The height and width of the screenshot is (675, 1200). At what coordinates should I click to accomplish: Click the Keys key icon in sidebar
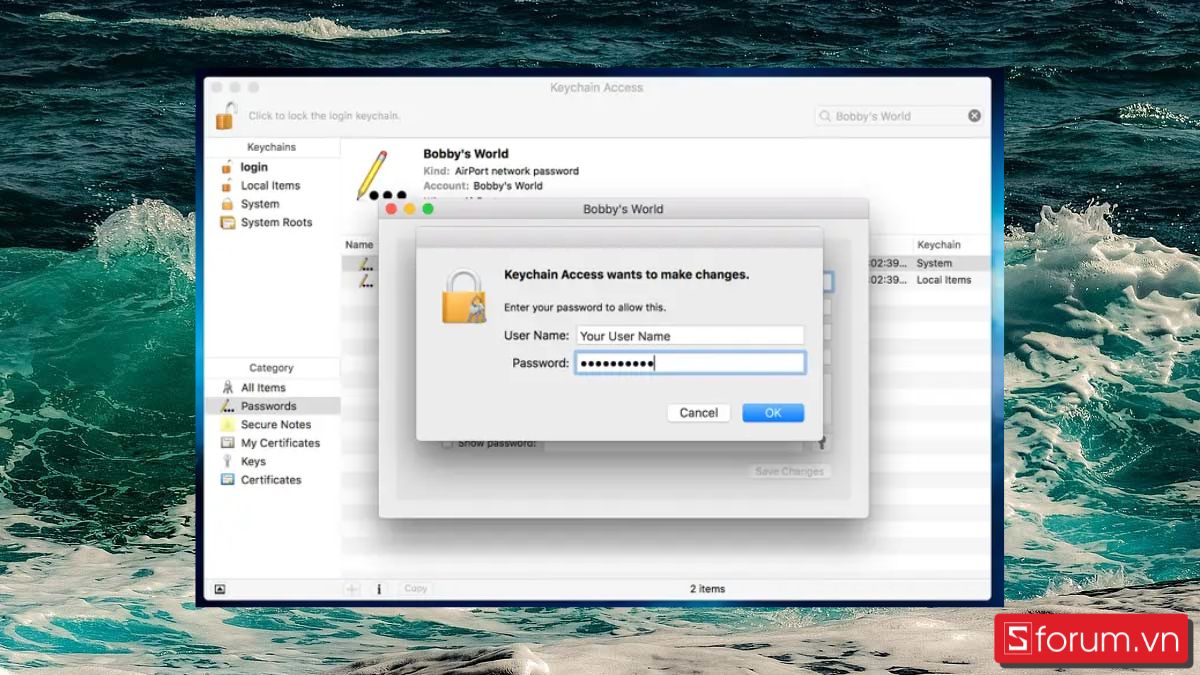228,460
